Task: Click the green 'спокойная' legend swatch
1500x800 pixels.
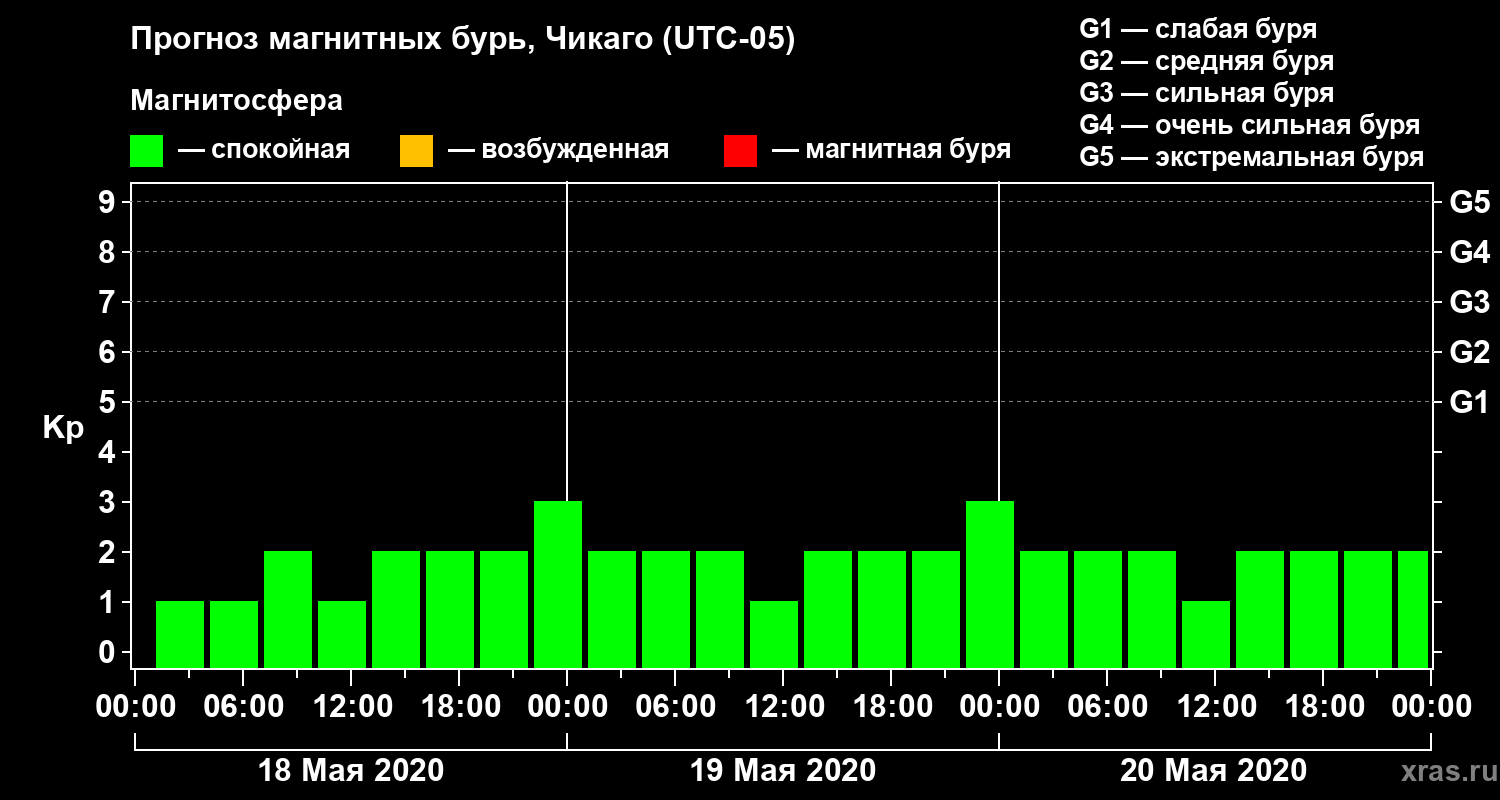Action: tap(146, 151)
